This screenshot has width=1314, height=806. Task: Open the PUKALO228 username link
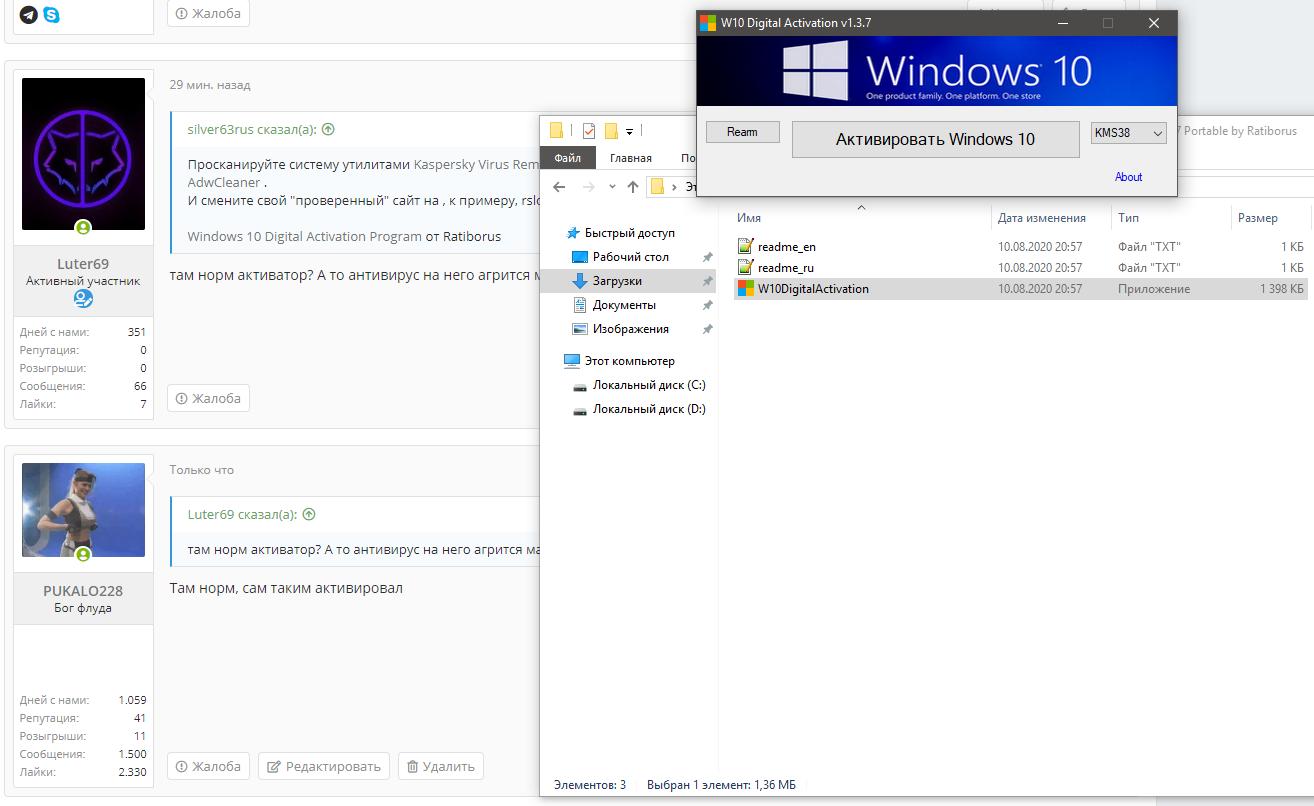83,591
